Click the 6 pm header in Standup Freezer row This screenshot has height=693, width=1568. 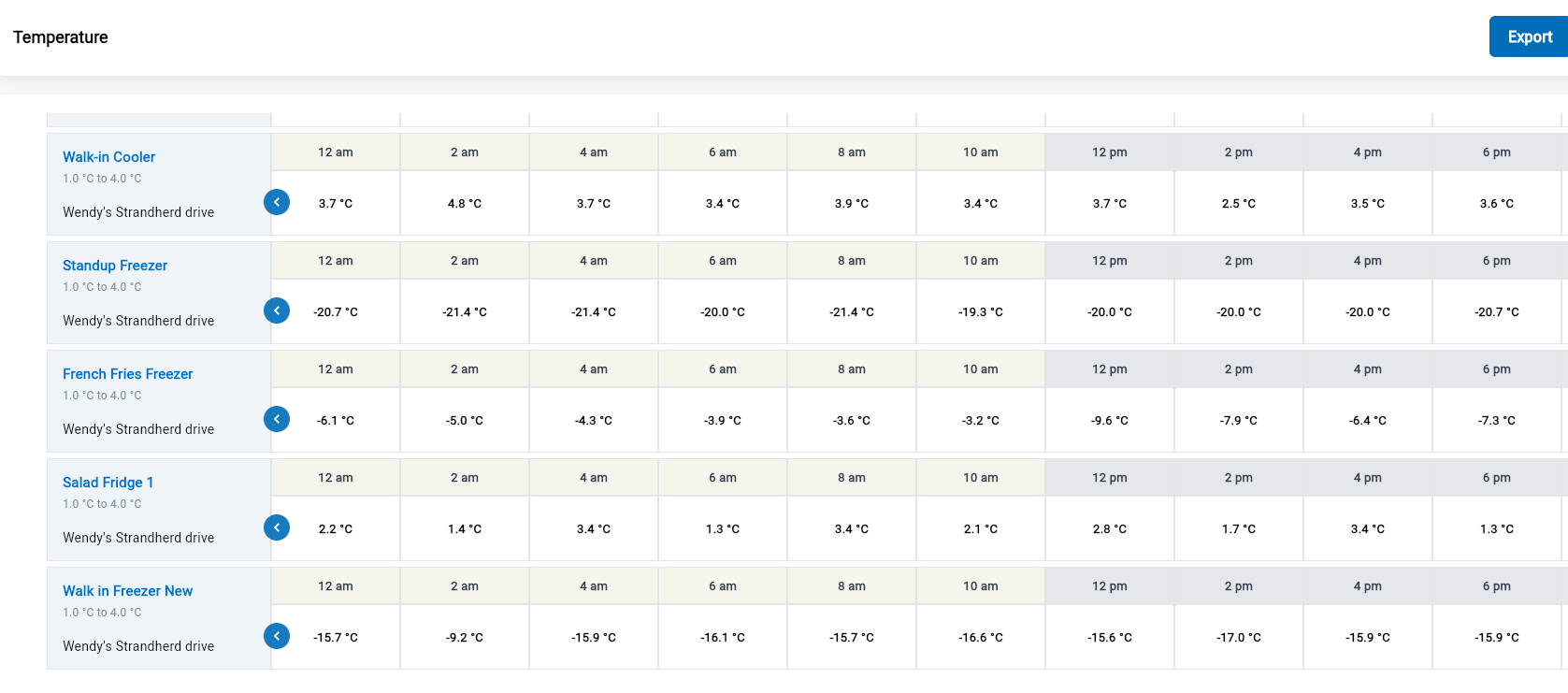tap(1497, 260)
